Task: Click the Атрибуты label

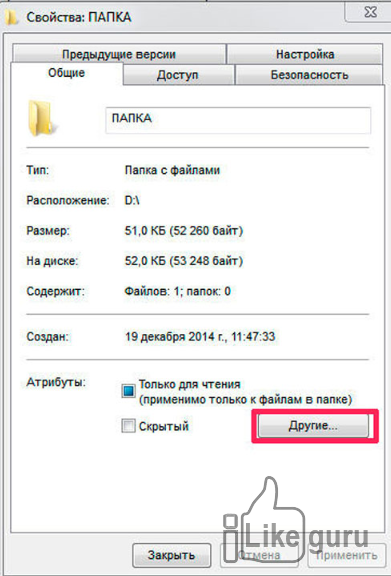Action: pyautogui.click(x=56, y=382)
